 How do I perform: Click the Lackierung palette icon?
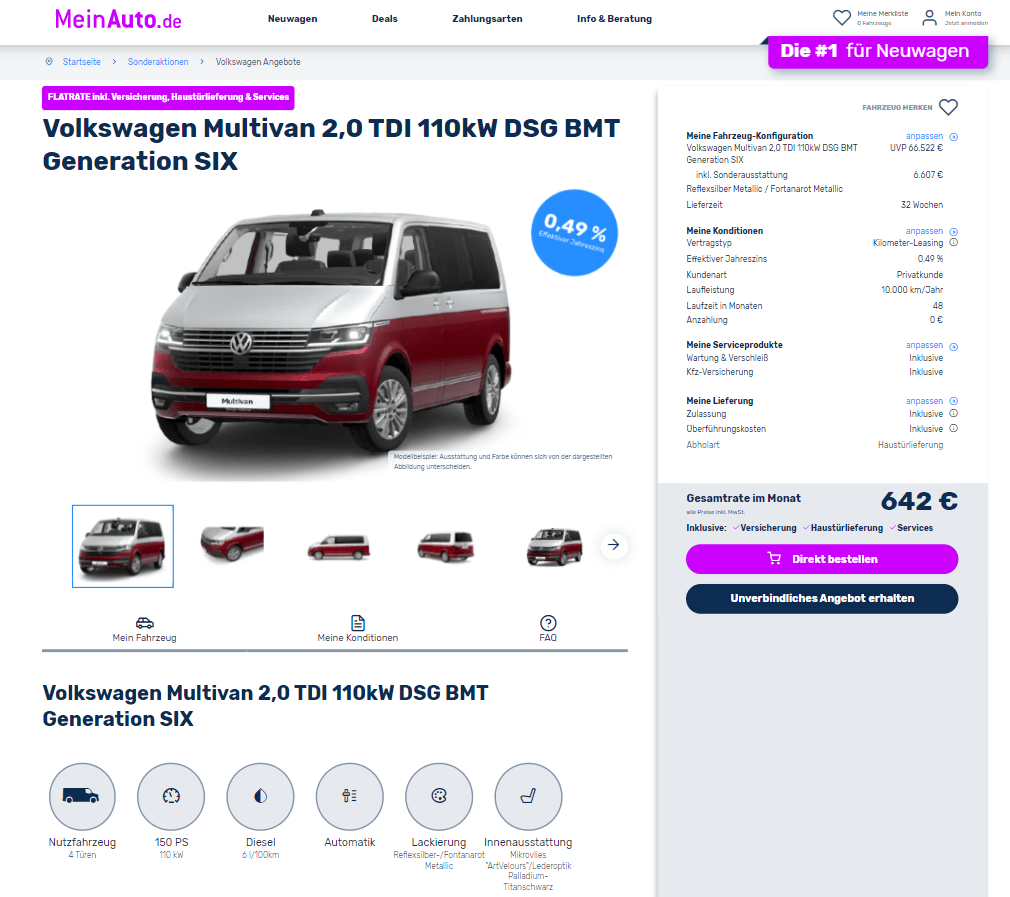click(x=439, y=796)
